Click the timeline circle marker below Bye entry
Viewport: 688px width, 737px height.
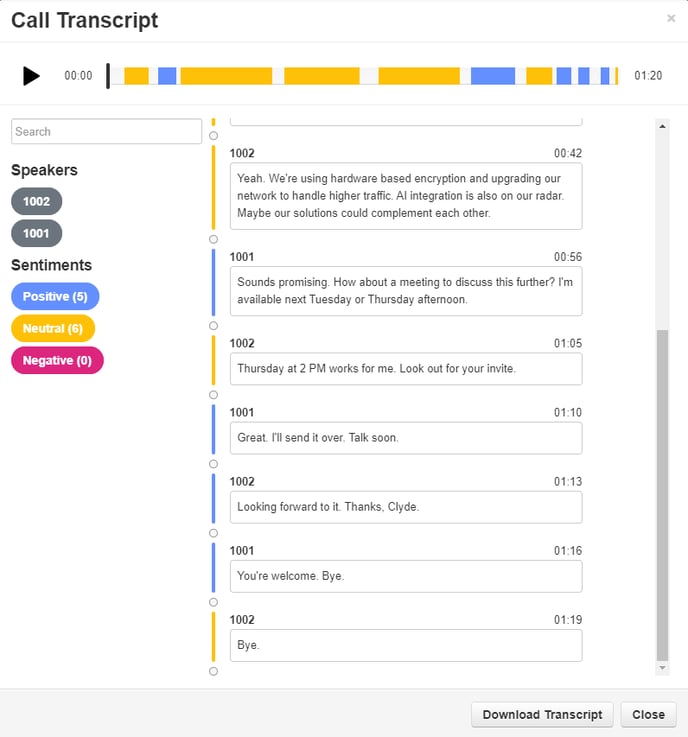(x=213, y=671)
